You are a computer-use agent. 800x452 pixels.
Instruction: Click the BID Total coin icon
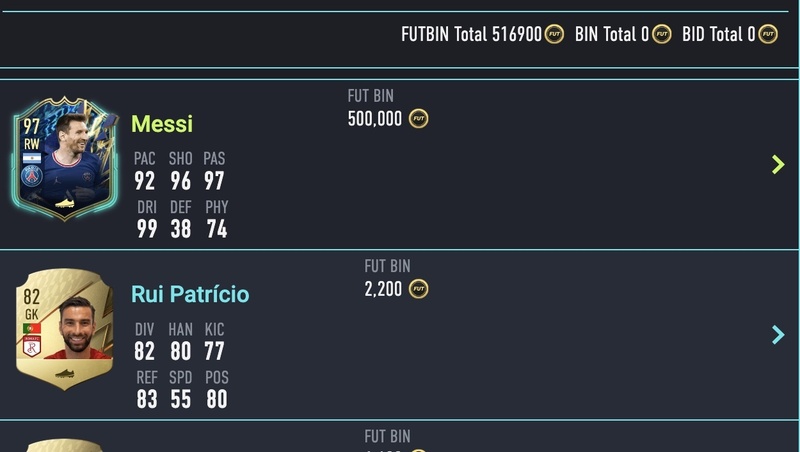point(768,35)
